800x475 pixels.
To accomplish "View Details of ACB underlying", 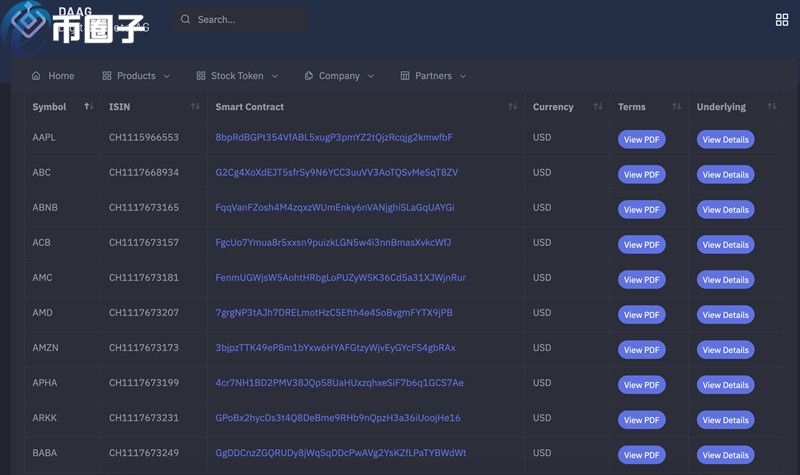I will (725, 244).
